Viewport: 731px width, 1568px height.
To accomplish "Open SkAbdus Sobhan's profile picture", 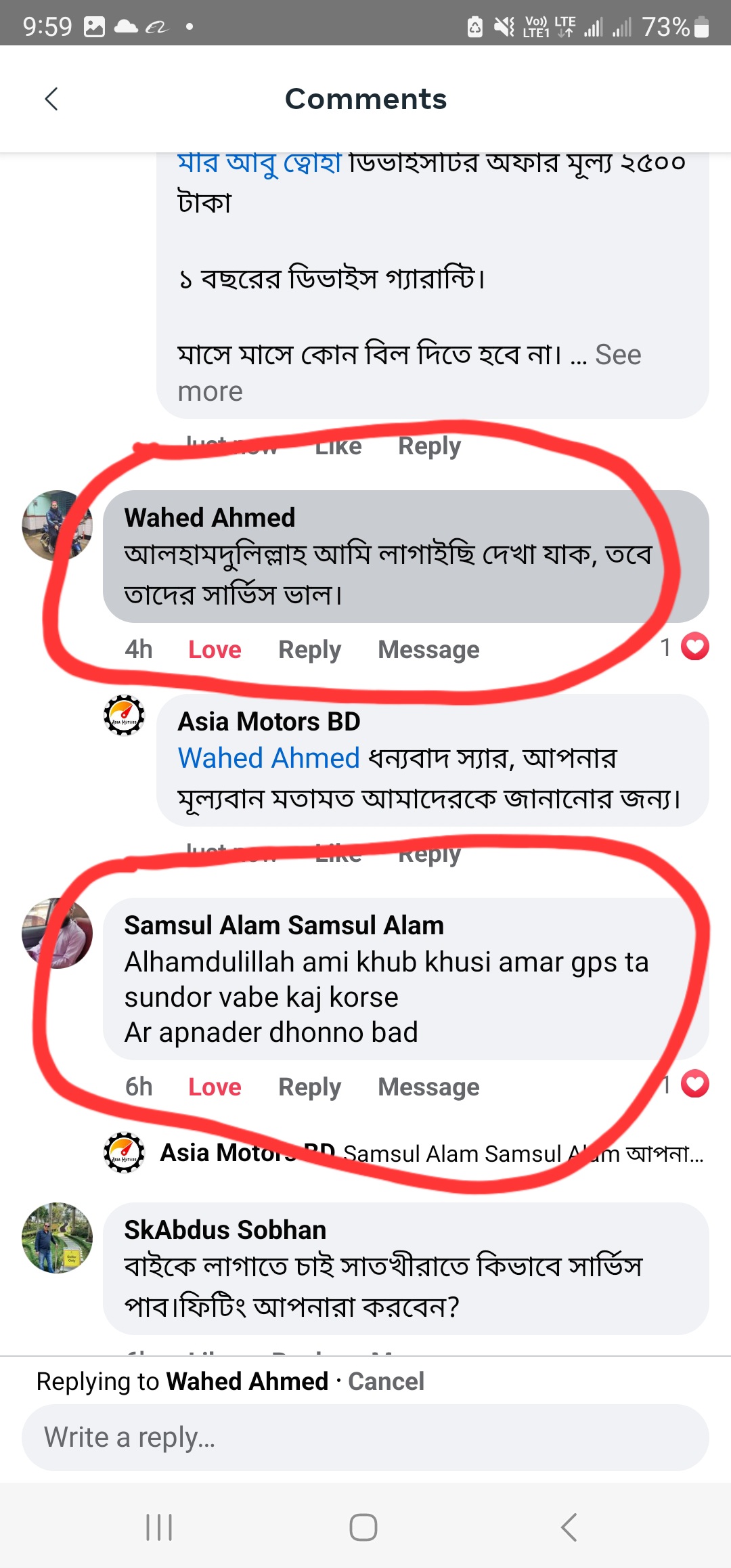I will click(x=57, y=1238).
